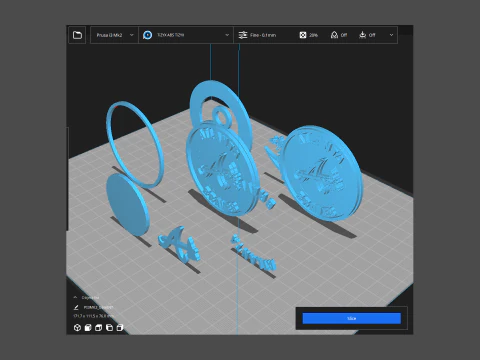Select the standalone letter A logo model
The height and width of the screenshot is (360, 480).
coord(180,245)
